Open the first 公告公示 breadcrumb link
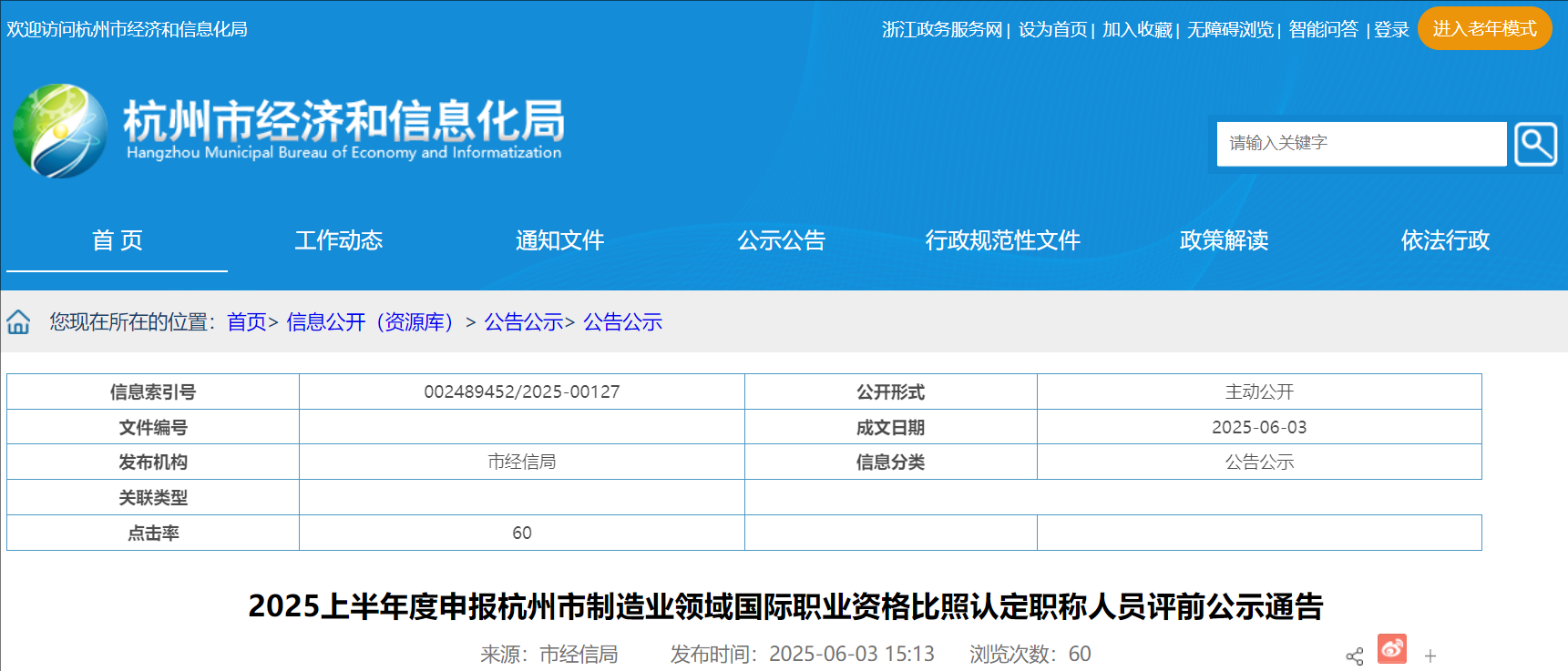The width and height of the screenshot is (1568, 671). click(x=524, y=321)
